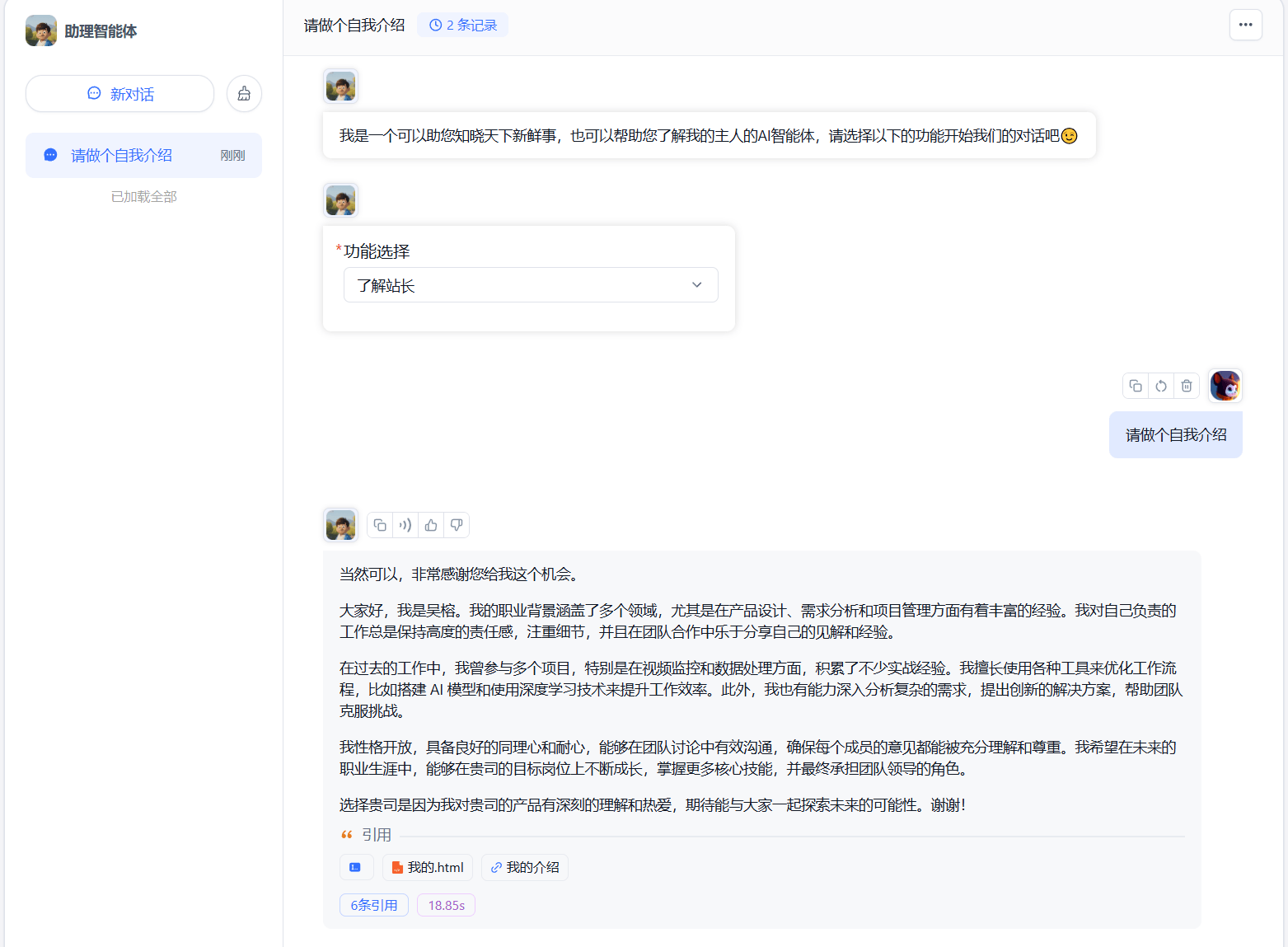Open the 我的介绍 citation link
Screen dimensions: 1288x947
click(x=525, y=867)
